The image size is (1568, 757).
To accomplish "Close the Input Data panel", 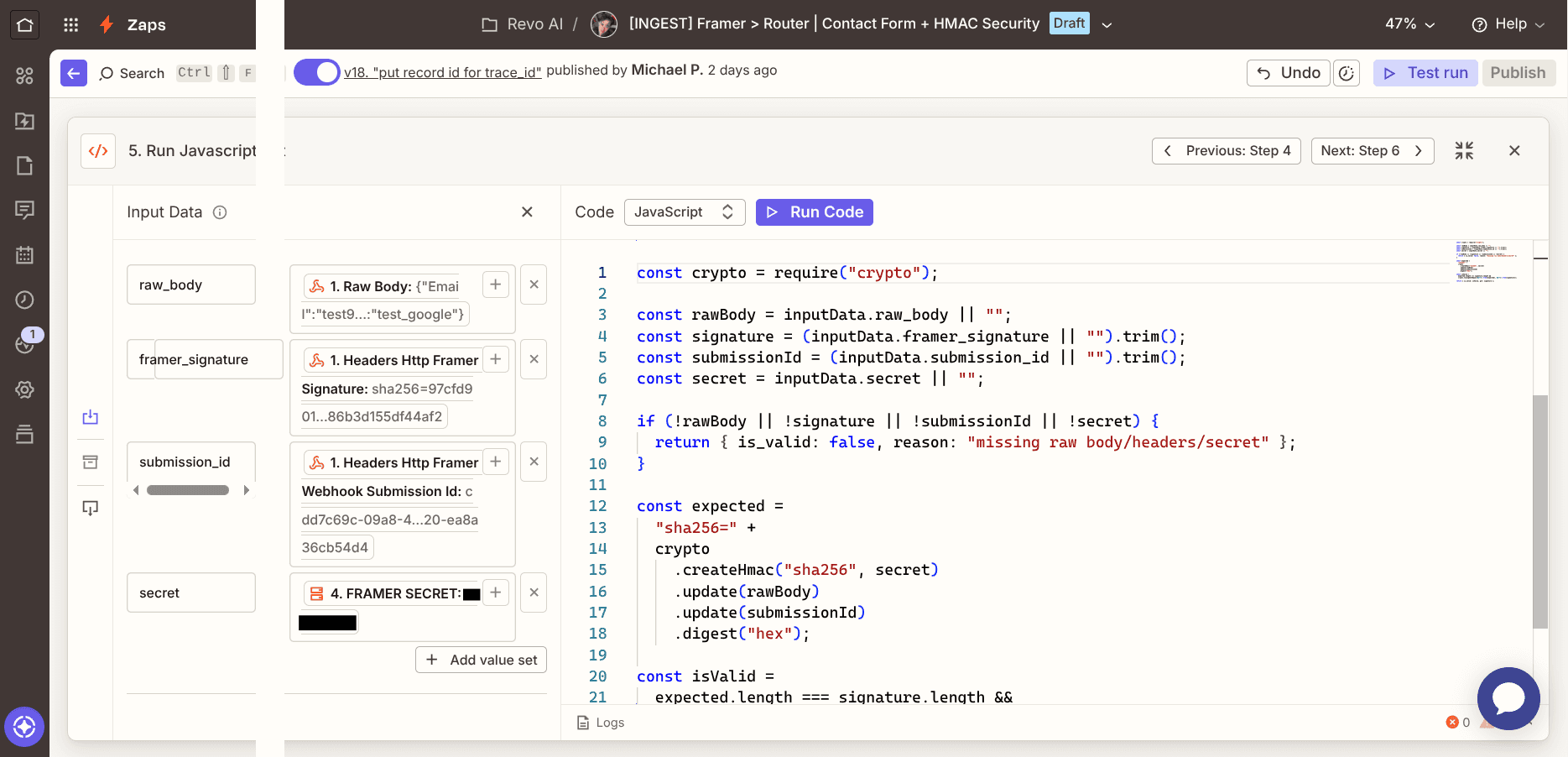I will [x=527, y=212].
